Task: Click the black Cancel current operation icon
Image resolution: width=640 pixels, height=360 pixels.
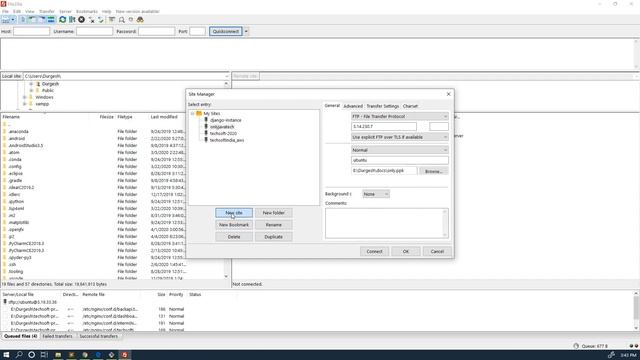Action: tap(82, 20)
